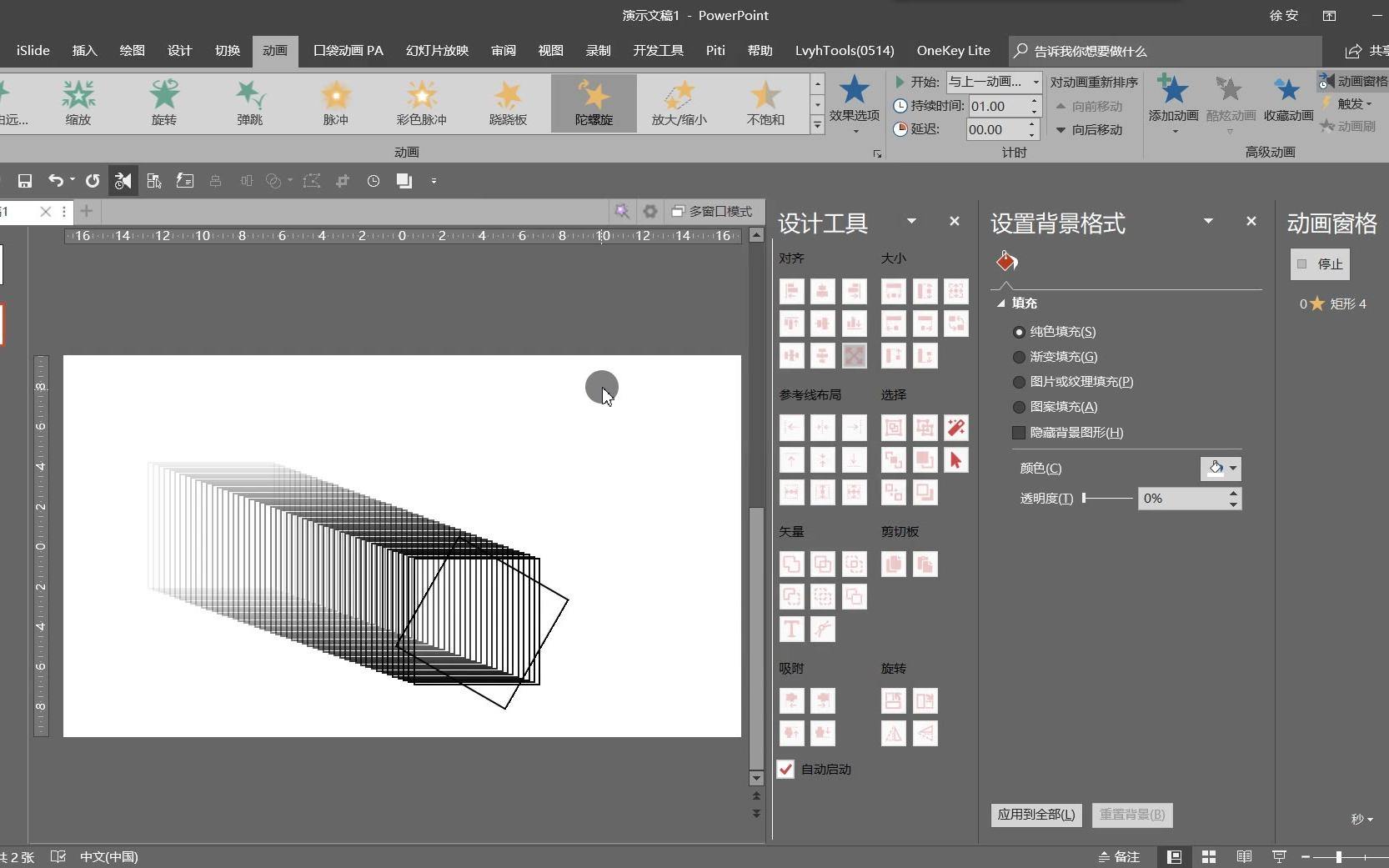Viewport: 1389px width, 868px height.
Task: Click 应用到全部 apply to all button
Action: pos(1036,815)
